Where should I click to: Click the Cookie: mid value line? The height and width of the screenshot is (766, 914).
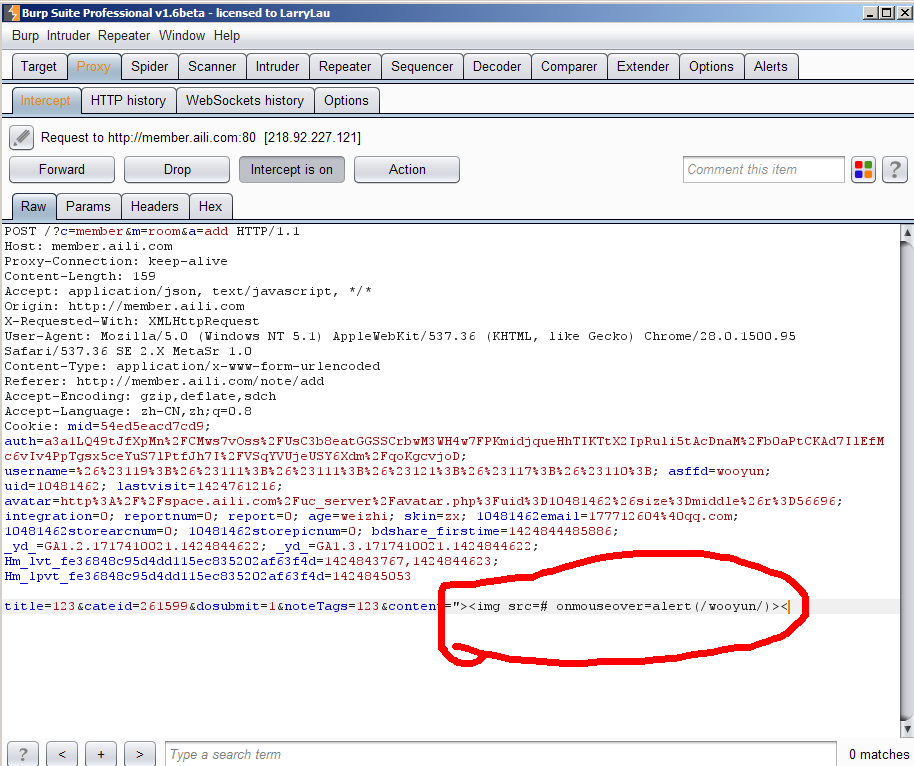(107, 426)
